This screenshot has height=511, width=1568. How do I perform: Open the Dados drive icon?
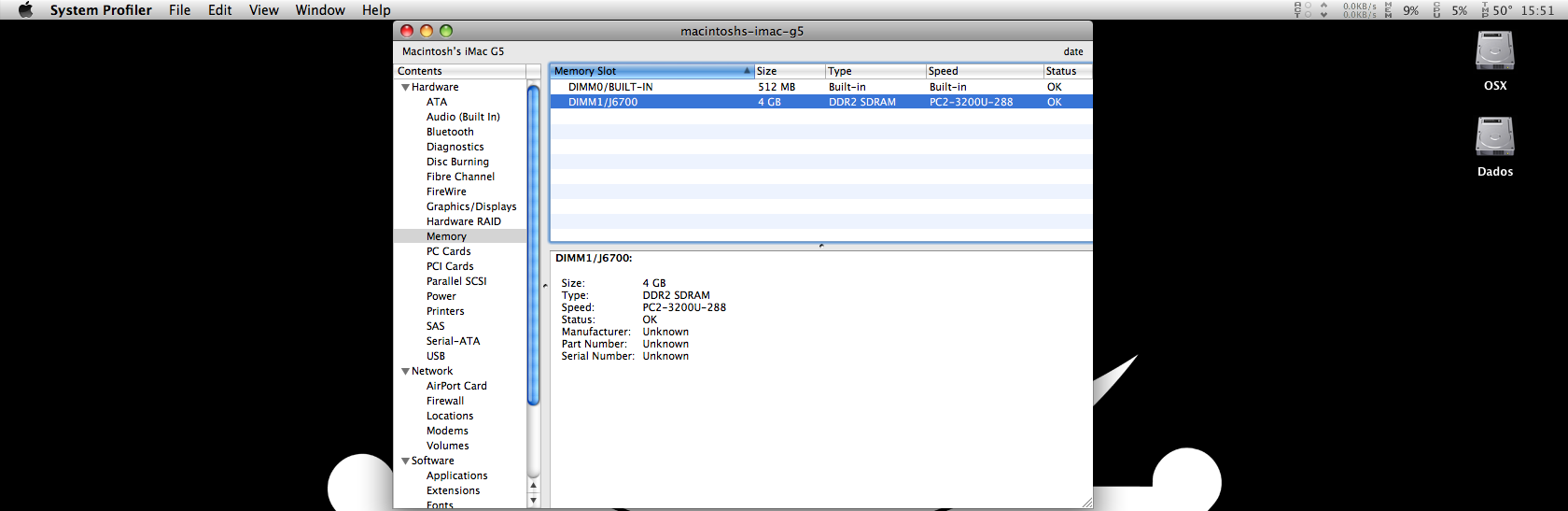tap(1494, 146)
